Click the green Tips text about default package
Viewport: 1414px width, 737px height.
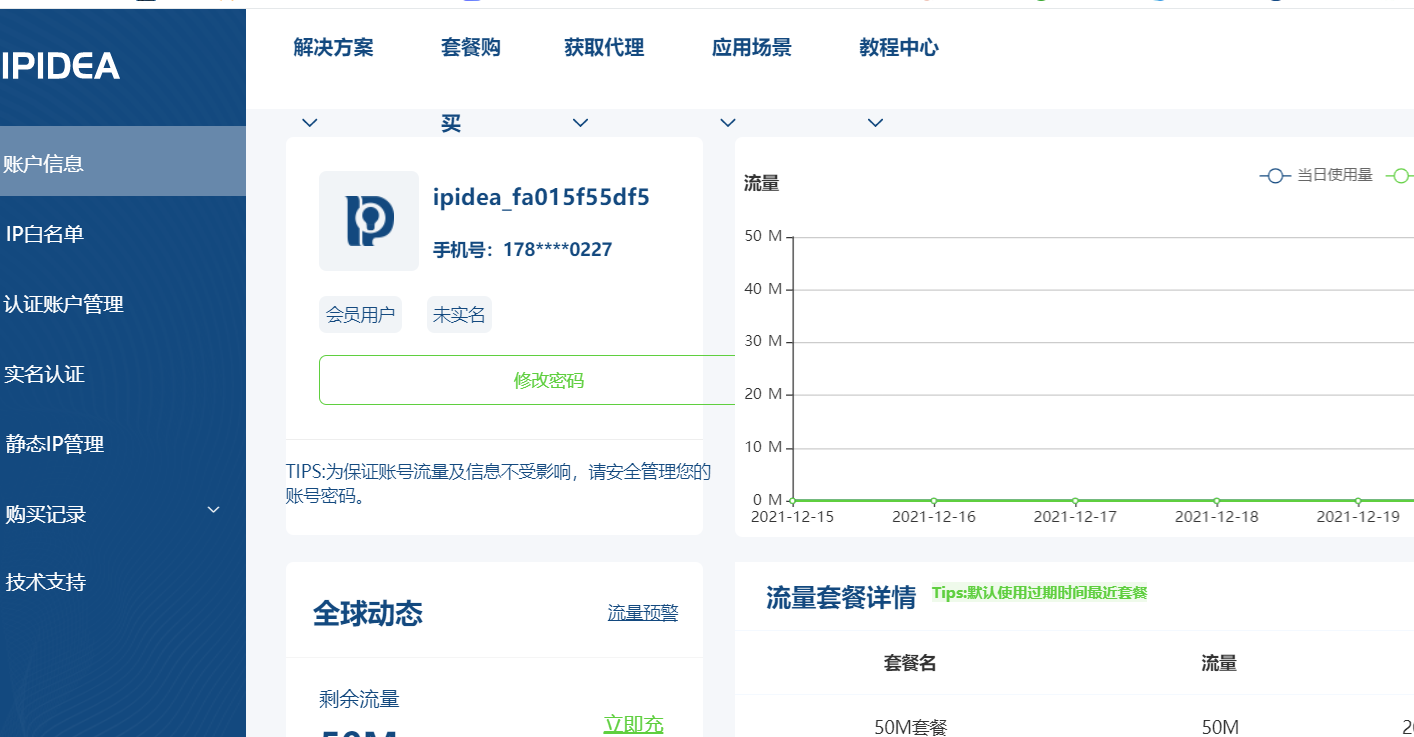click(x=1039, y=592)
